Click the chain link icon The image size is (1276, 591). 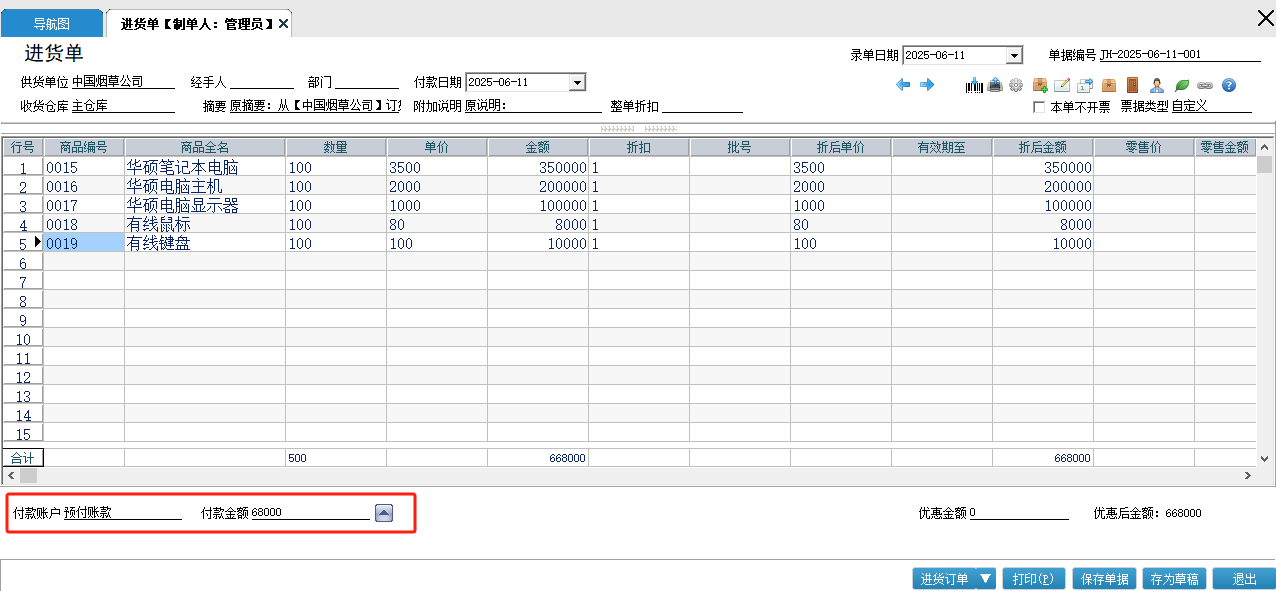click(x=1205, y=85)
